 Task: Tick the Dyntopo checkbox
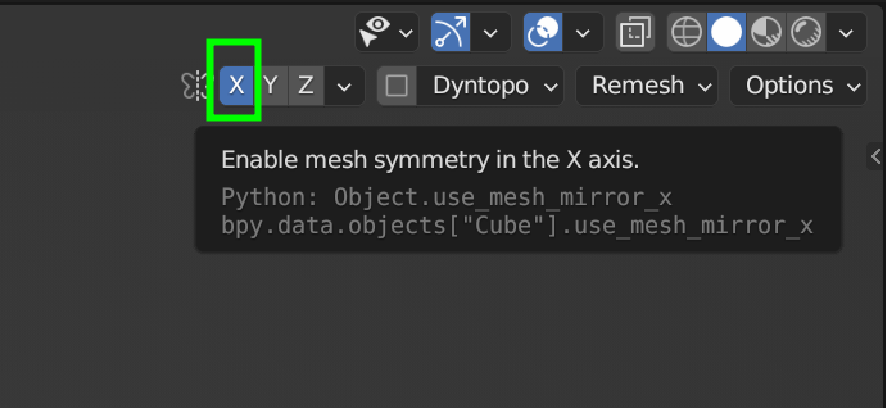coord(397,85)
